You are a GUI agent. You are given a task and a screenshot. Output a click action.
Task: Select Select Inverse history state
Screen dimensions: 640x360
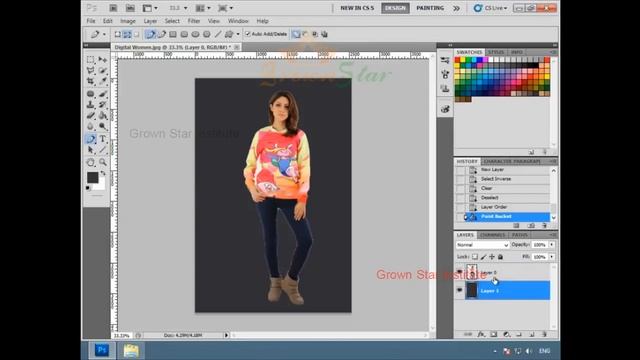click(x=503, y=179)
